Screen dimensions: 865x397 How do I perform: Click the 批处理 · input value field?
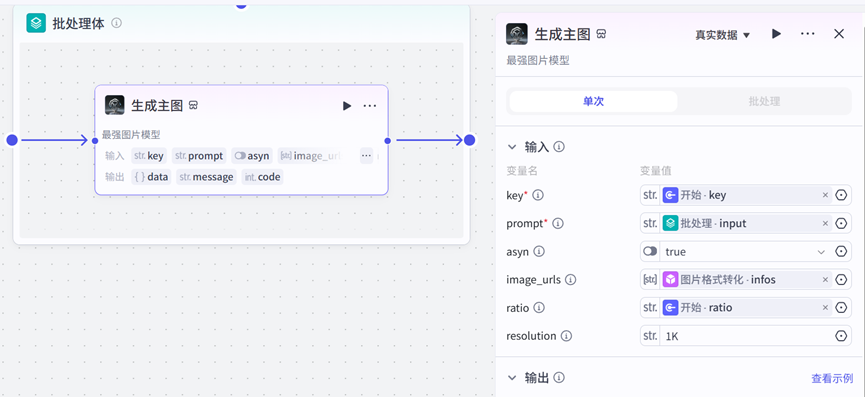(745, 223)
